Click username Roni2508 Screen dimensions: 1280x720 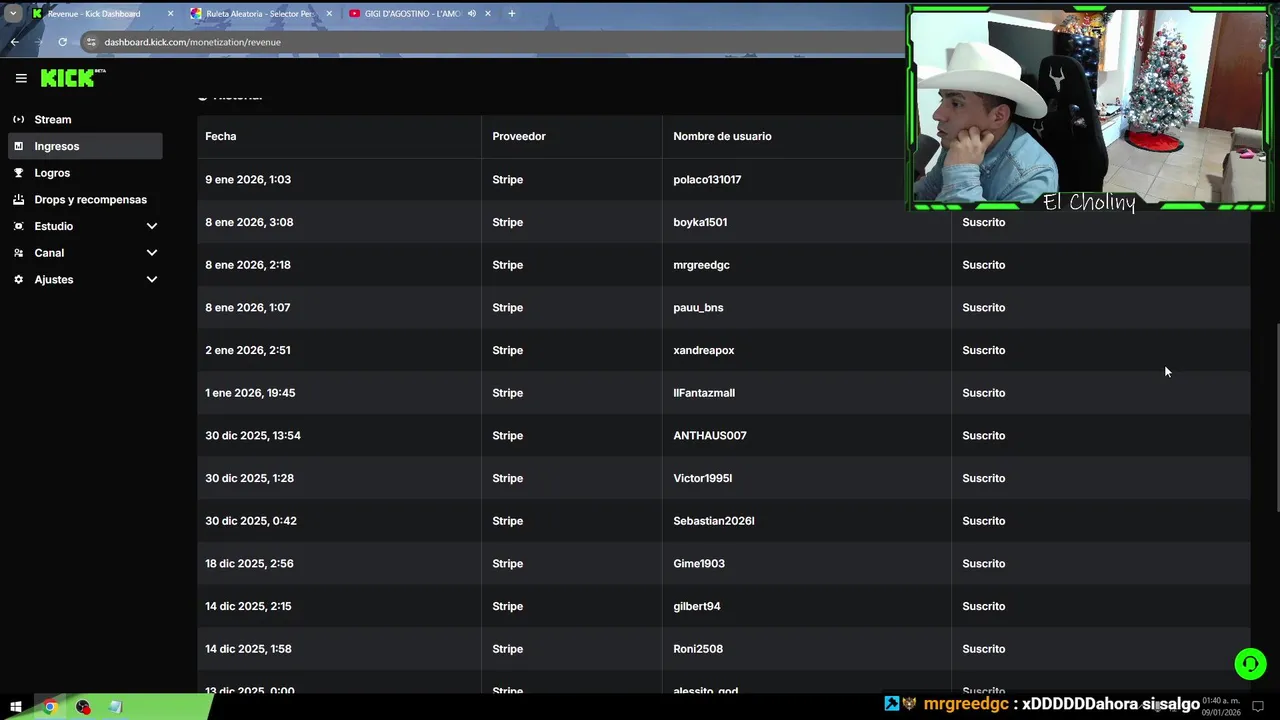click(x=698, y=649)
